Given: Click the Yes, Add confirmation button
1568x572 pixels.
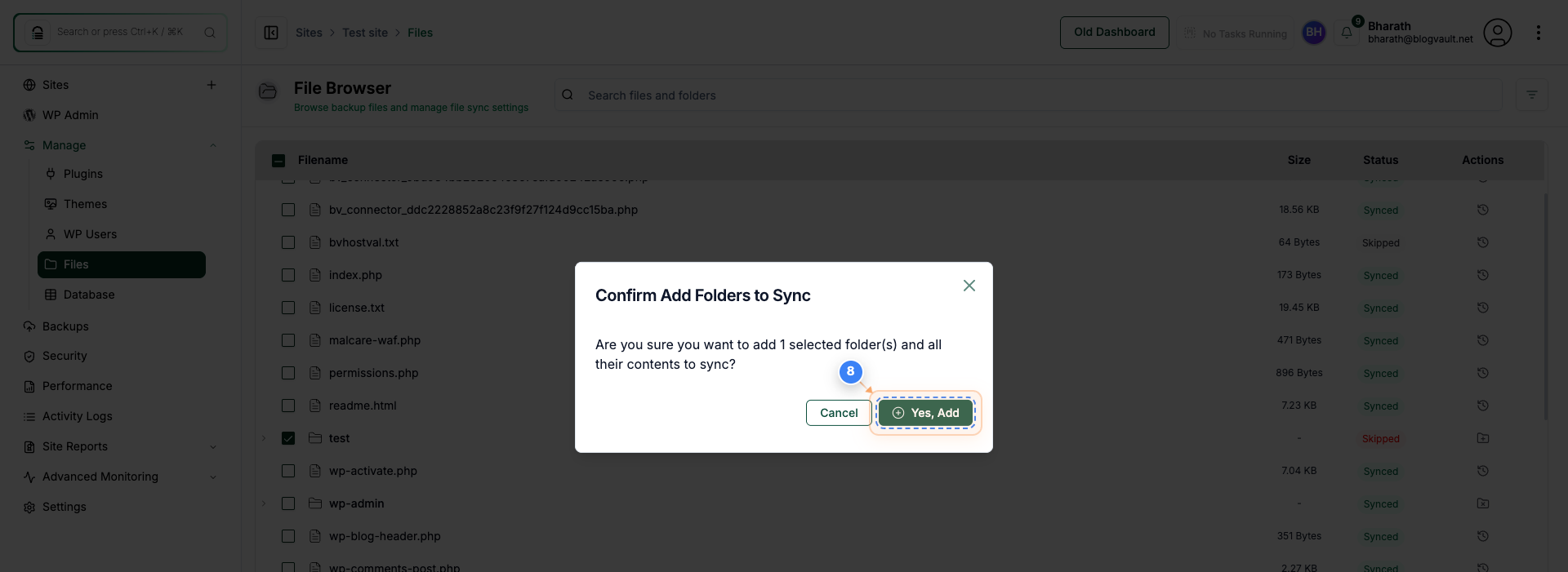Looking at the screenshot, I should 925,413.
